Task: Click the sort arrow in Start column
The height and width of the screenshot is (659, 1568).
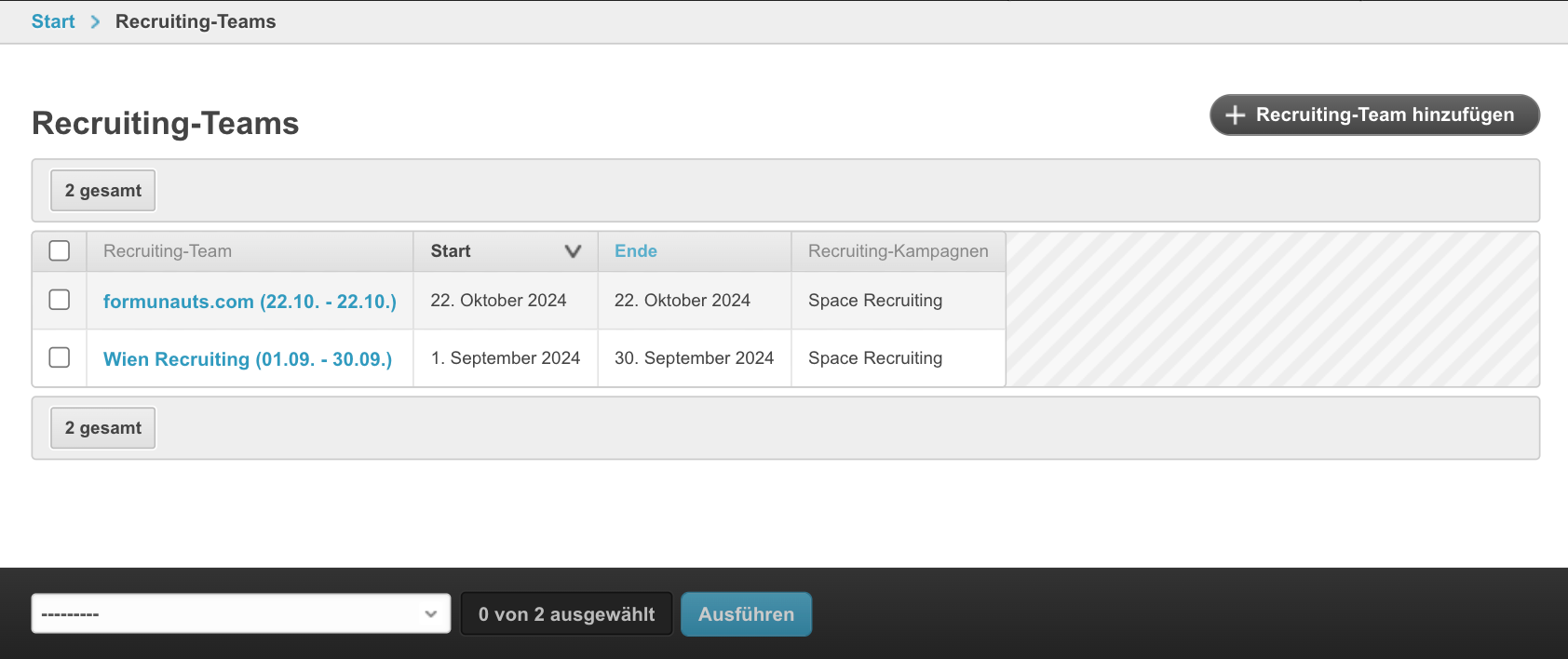Action: [573, 251]
